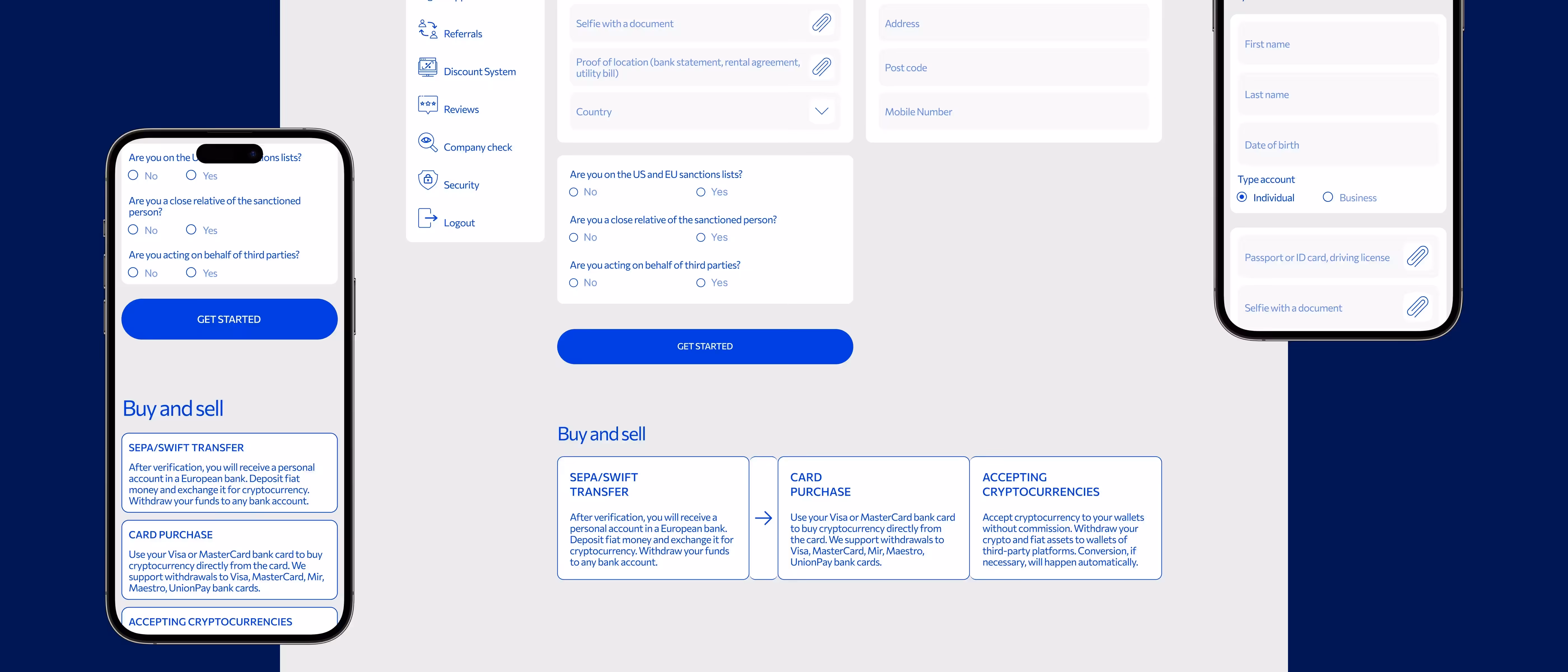
Task: Choose No for close relative of sanctioned person
Action: click(x=573, y=237)
